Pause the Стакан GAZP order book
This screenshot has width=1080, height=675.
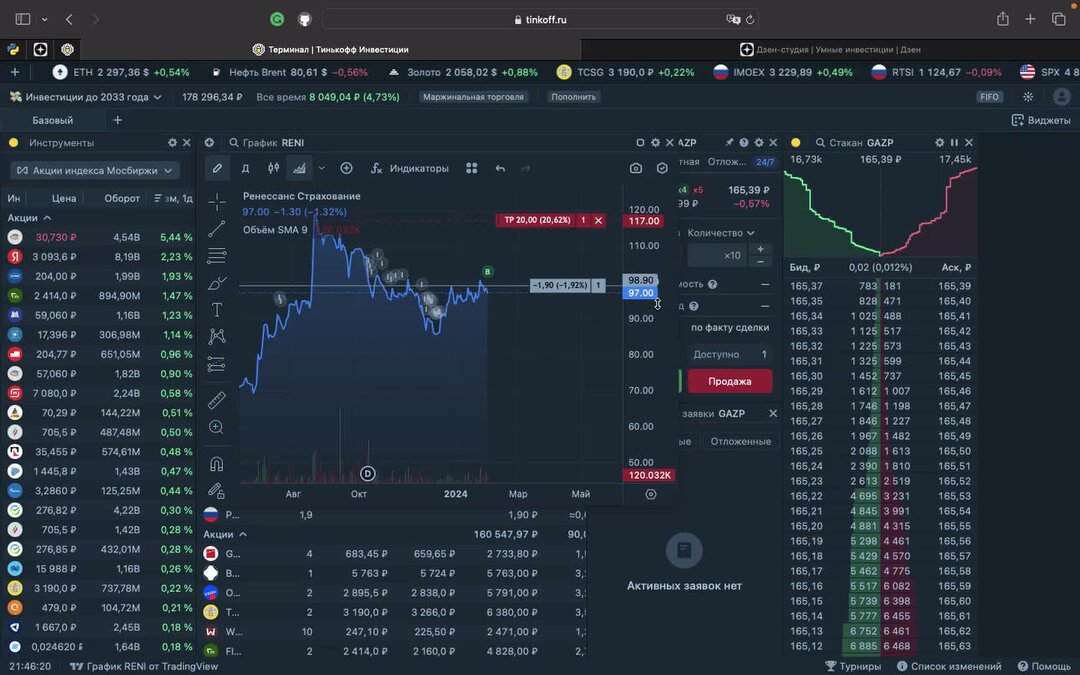click(954, 143)
